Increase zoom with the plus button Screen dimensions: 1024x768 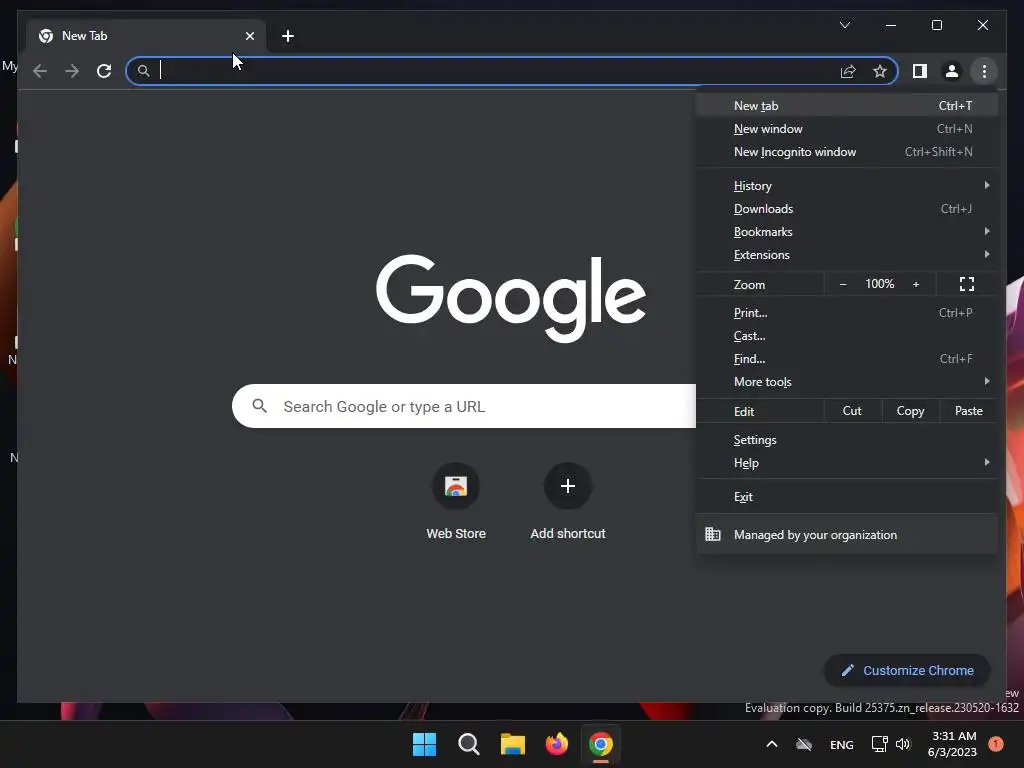[916, 284]
